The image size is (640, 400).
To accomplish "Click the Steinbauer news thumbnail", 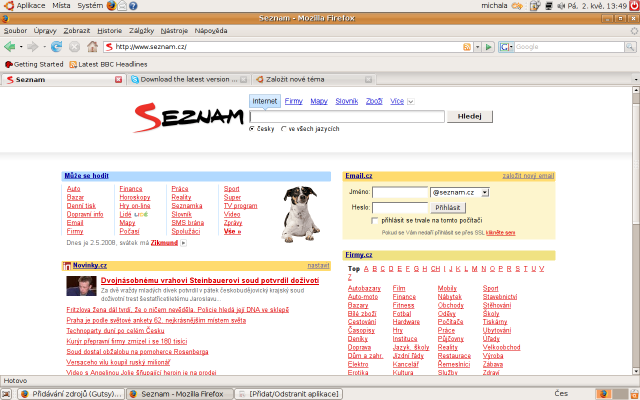I will pos(81,286).
